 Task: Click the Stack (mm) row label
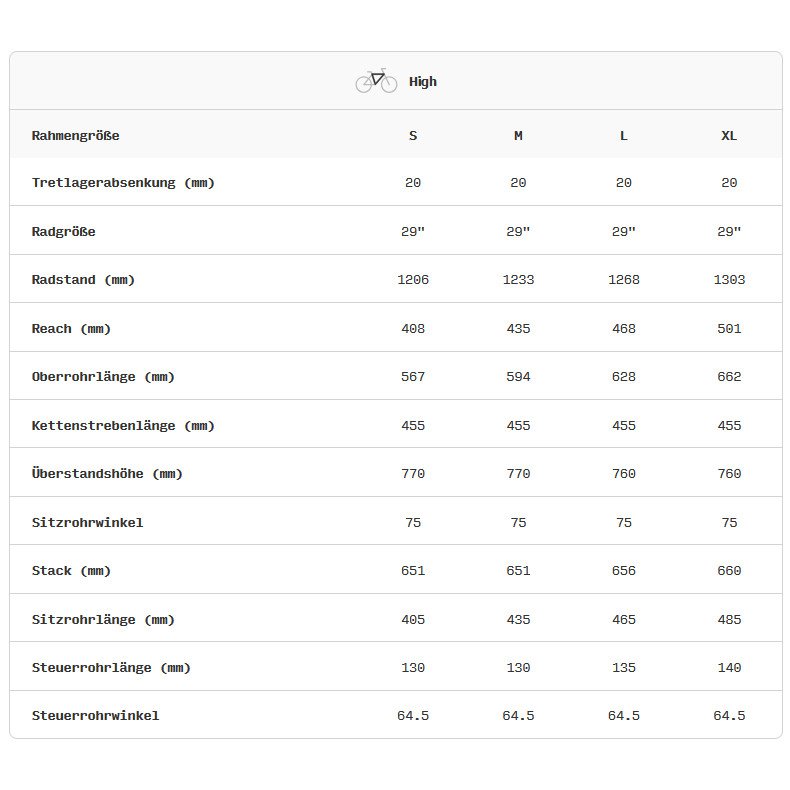coord(71,571)
